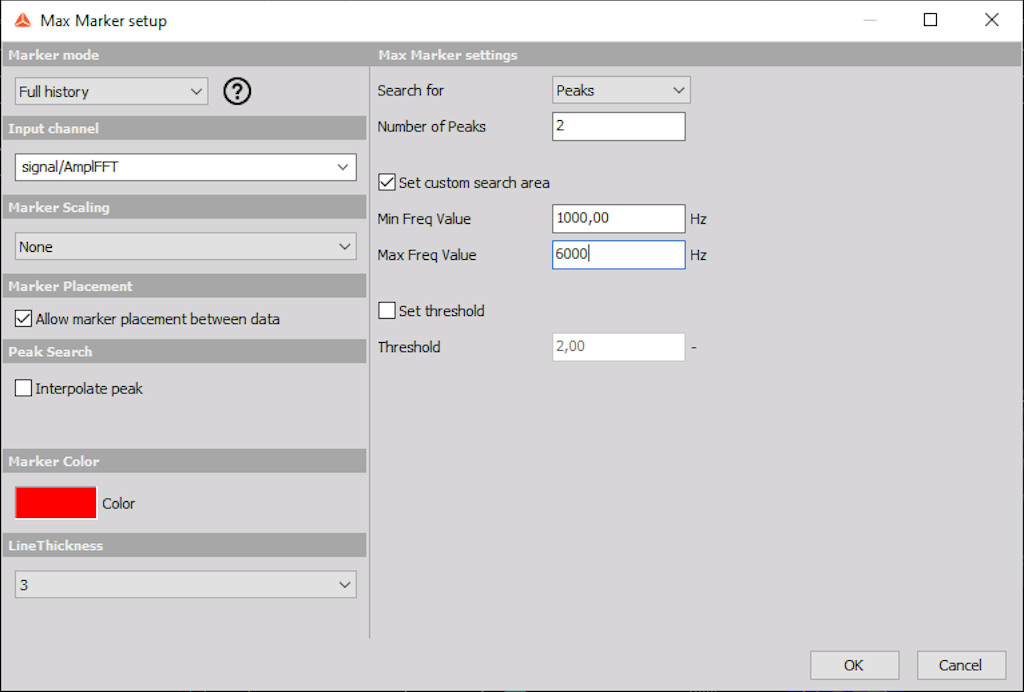This screenshot has width=1024, height=692.
Task: Click the Marker mode section header
Action: pos(184,55)
